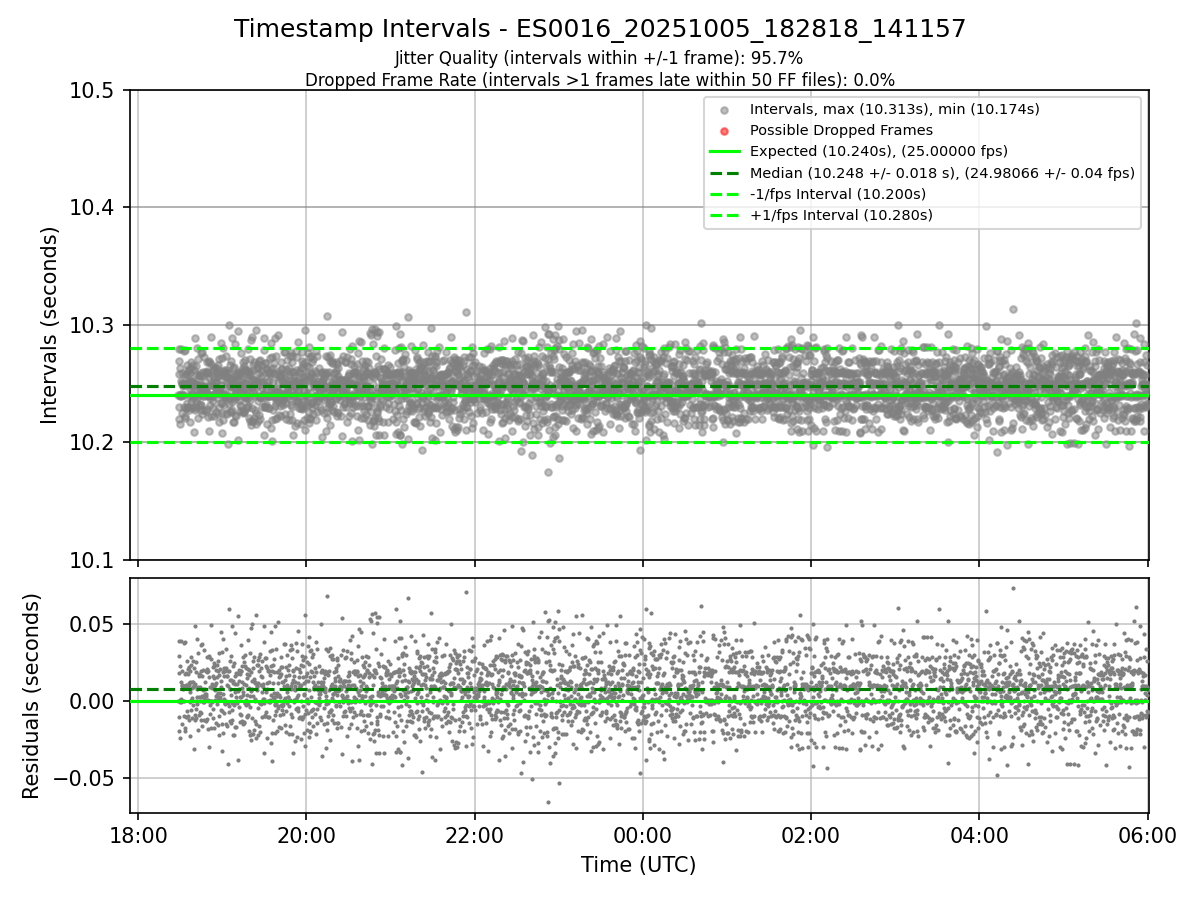1200x900 pixels.
Task: Click the '+1/fps Interval (10.280s)' legend entry
Action: pyautogui.click(x=841, y=215)
